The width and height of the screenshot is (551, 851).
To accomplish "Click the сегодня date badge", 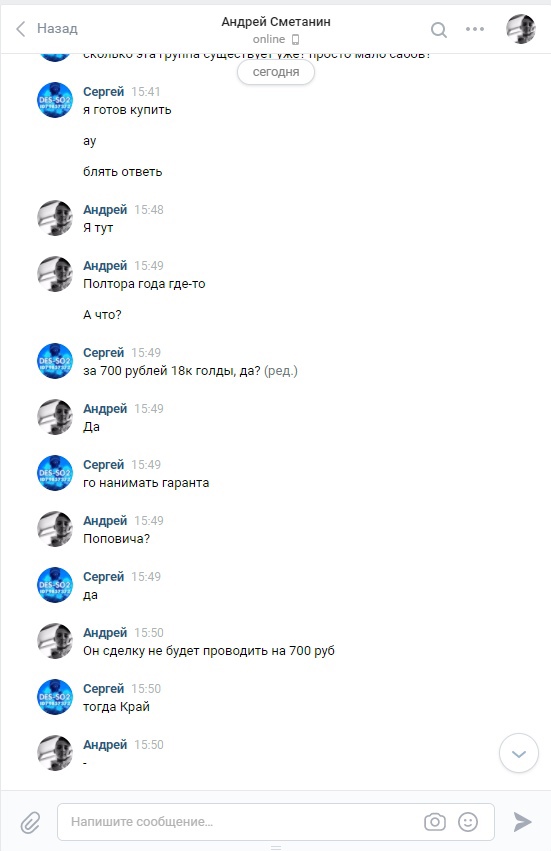I will [276, 72].
